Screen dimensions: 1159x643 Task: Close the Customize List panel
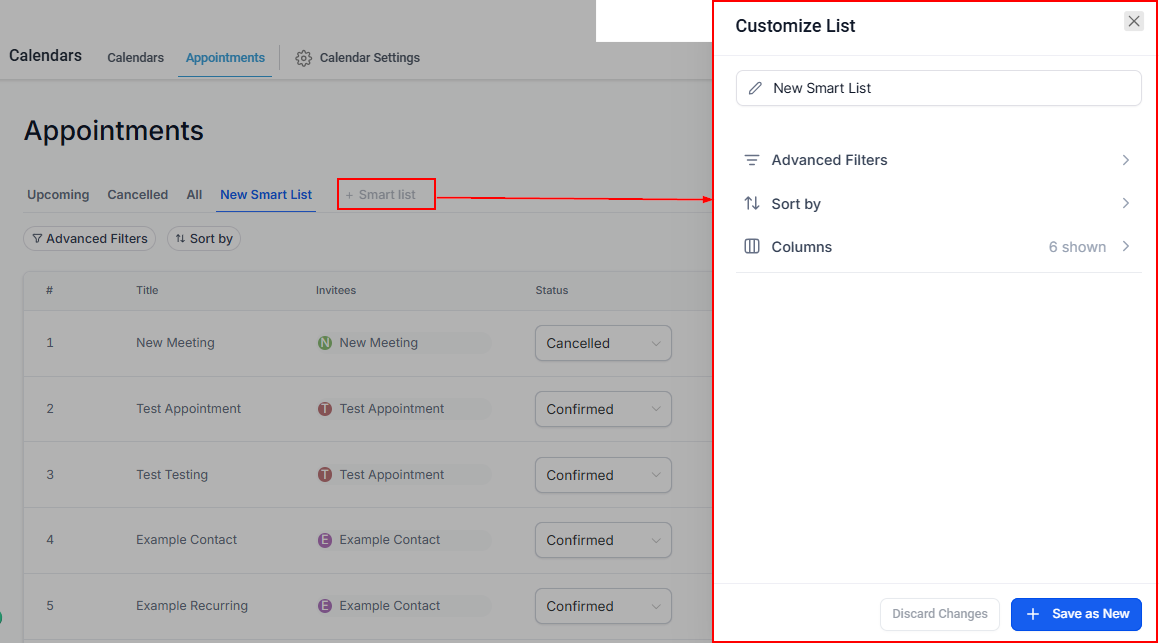1133,22
